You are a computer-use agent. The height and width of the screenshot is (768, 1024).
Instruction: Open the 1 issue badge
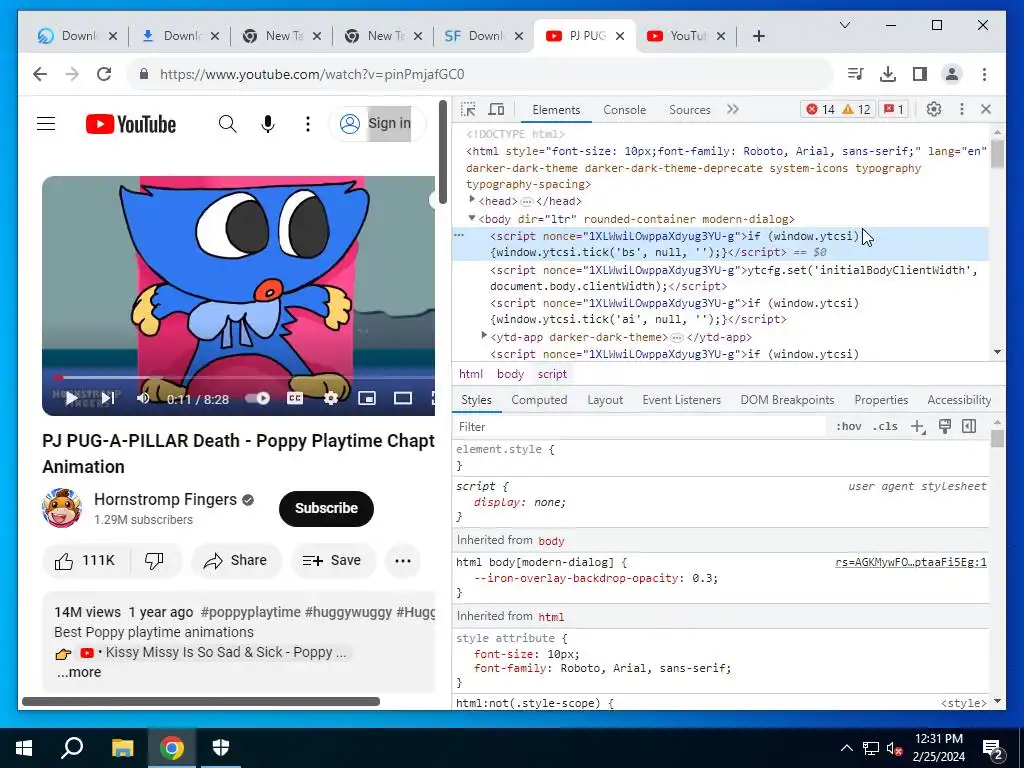(x=893, y=109)
